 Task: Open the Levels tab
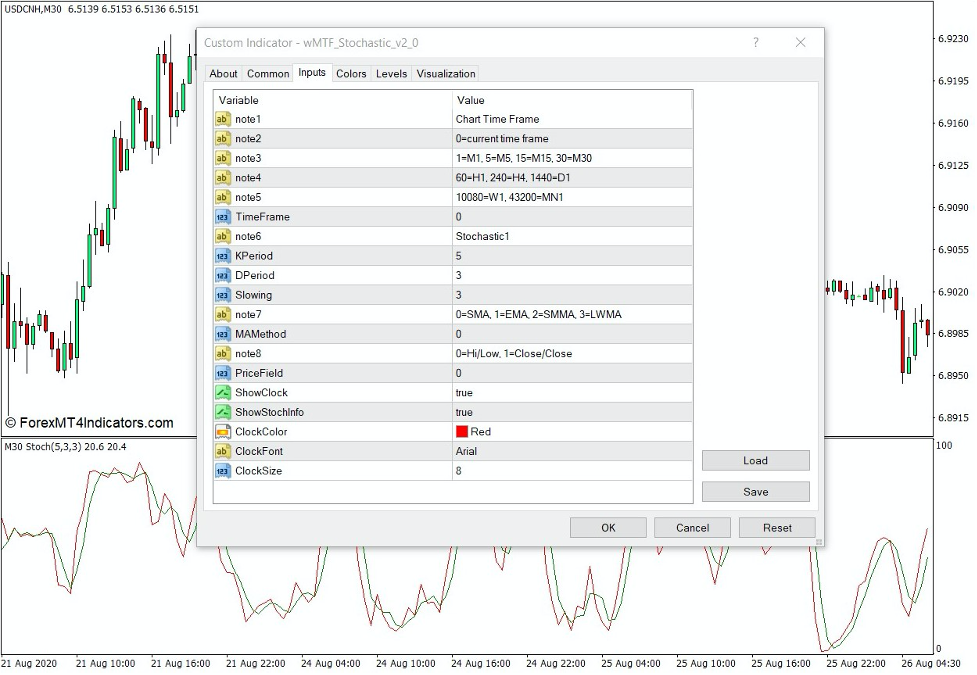[391, 73]
